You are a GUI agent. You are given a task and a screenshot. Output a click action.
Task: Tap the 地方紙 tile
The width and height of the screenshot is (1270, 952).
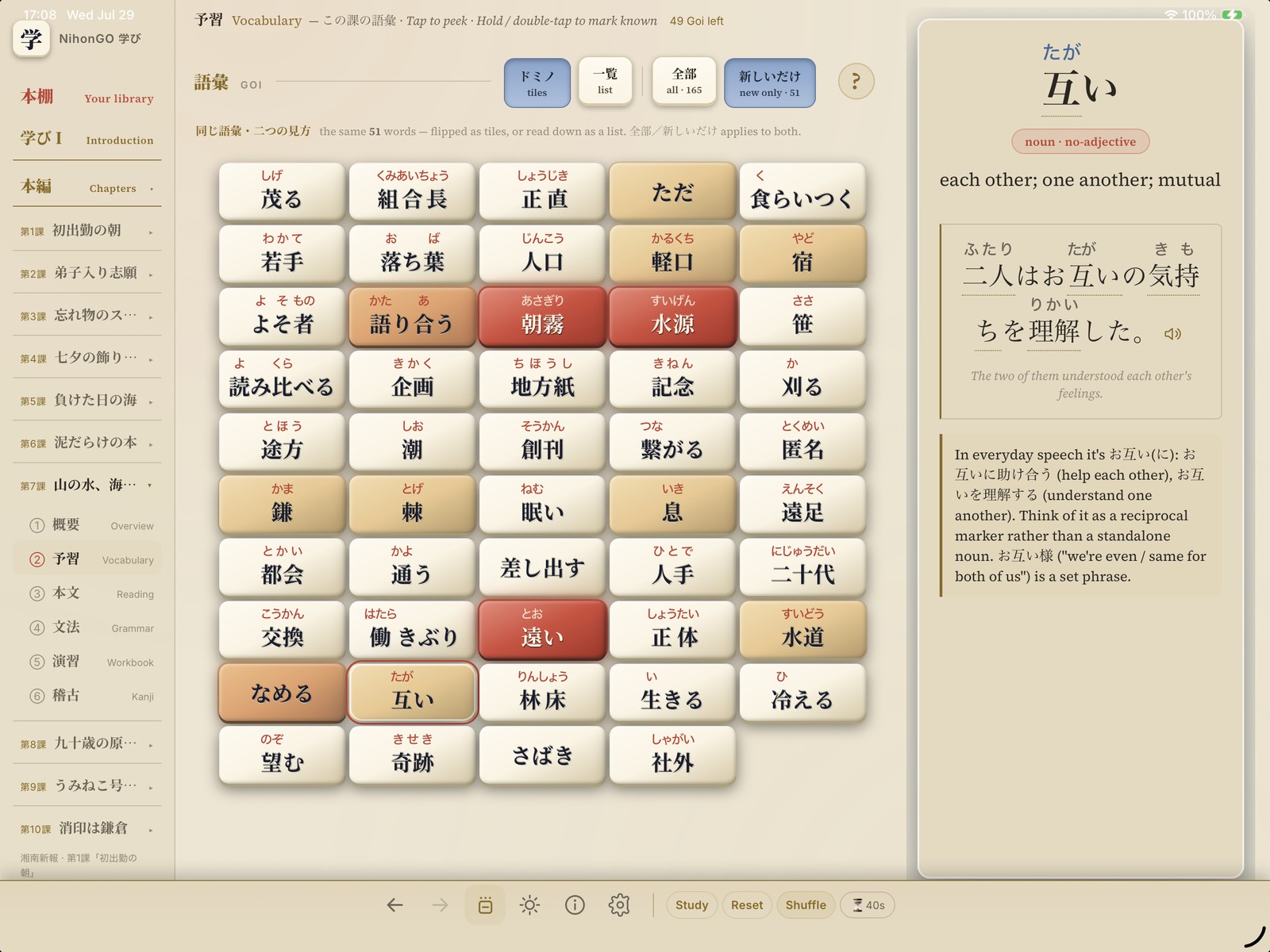click(x=542, y=379)
